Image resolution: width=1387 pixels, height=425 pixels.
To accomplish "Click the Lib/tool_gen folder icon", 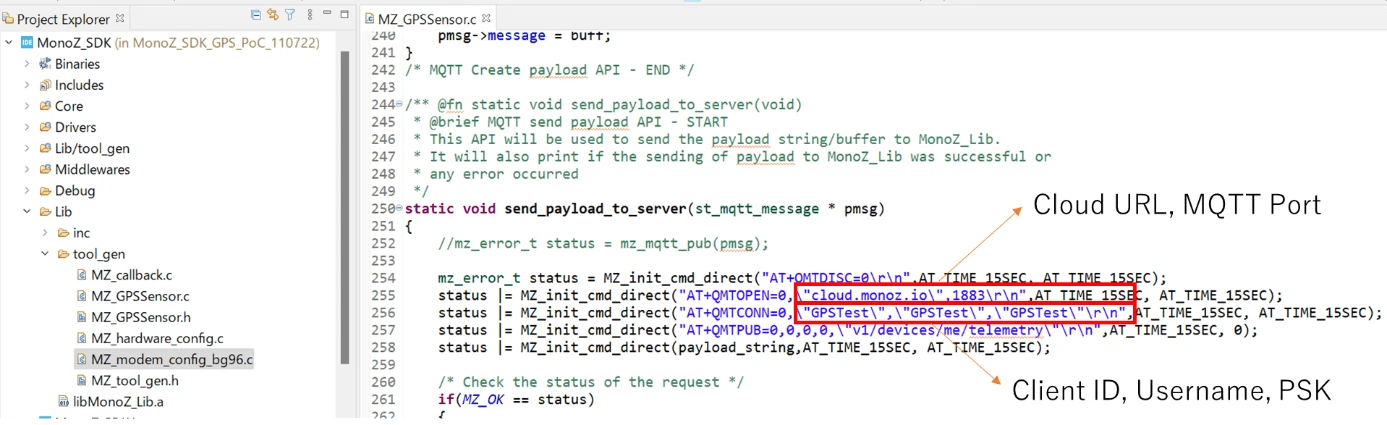I will pos(45,148).
